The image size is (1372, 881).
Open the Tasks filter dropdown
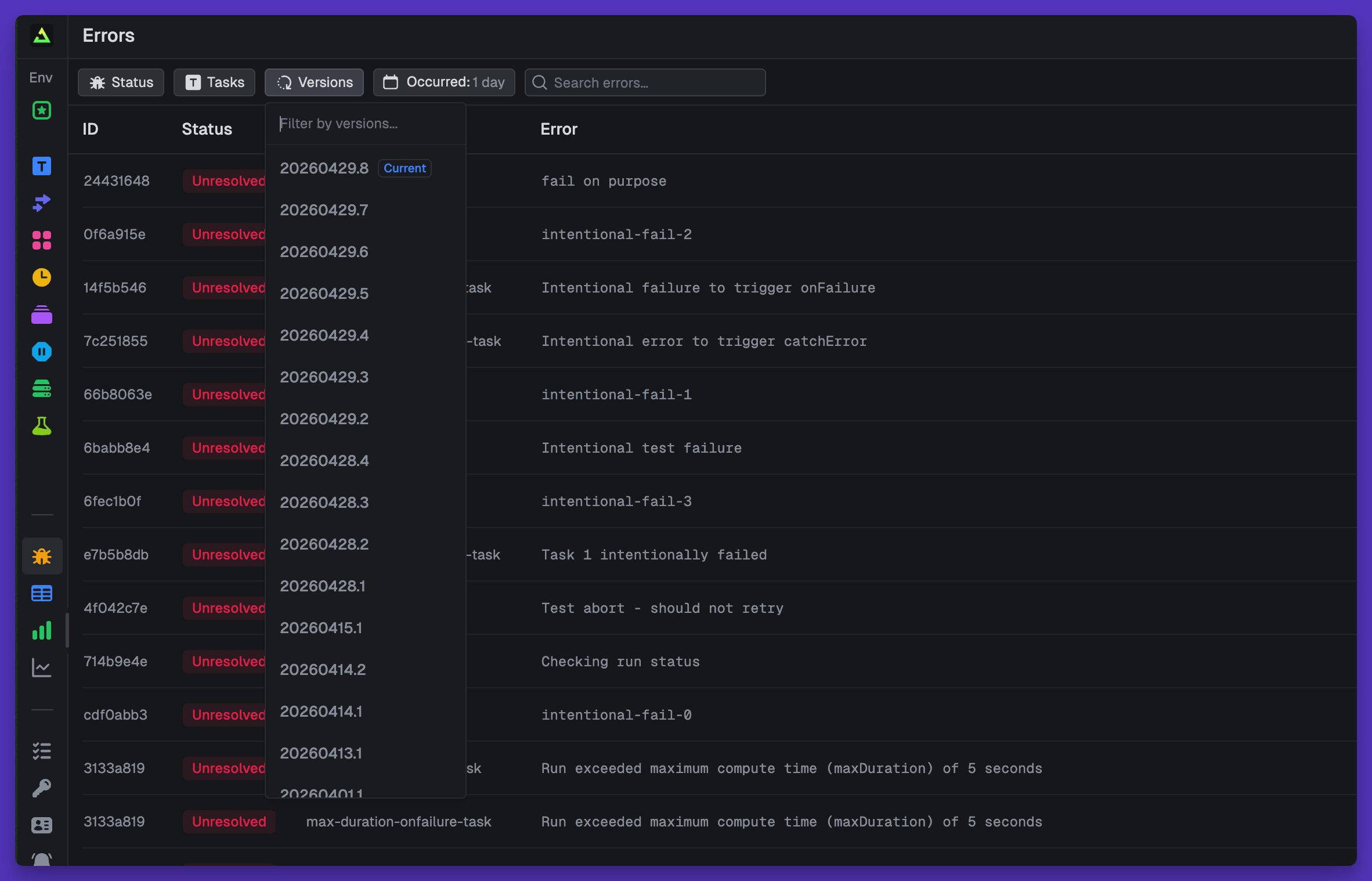pos(214,82)
